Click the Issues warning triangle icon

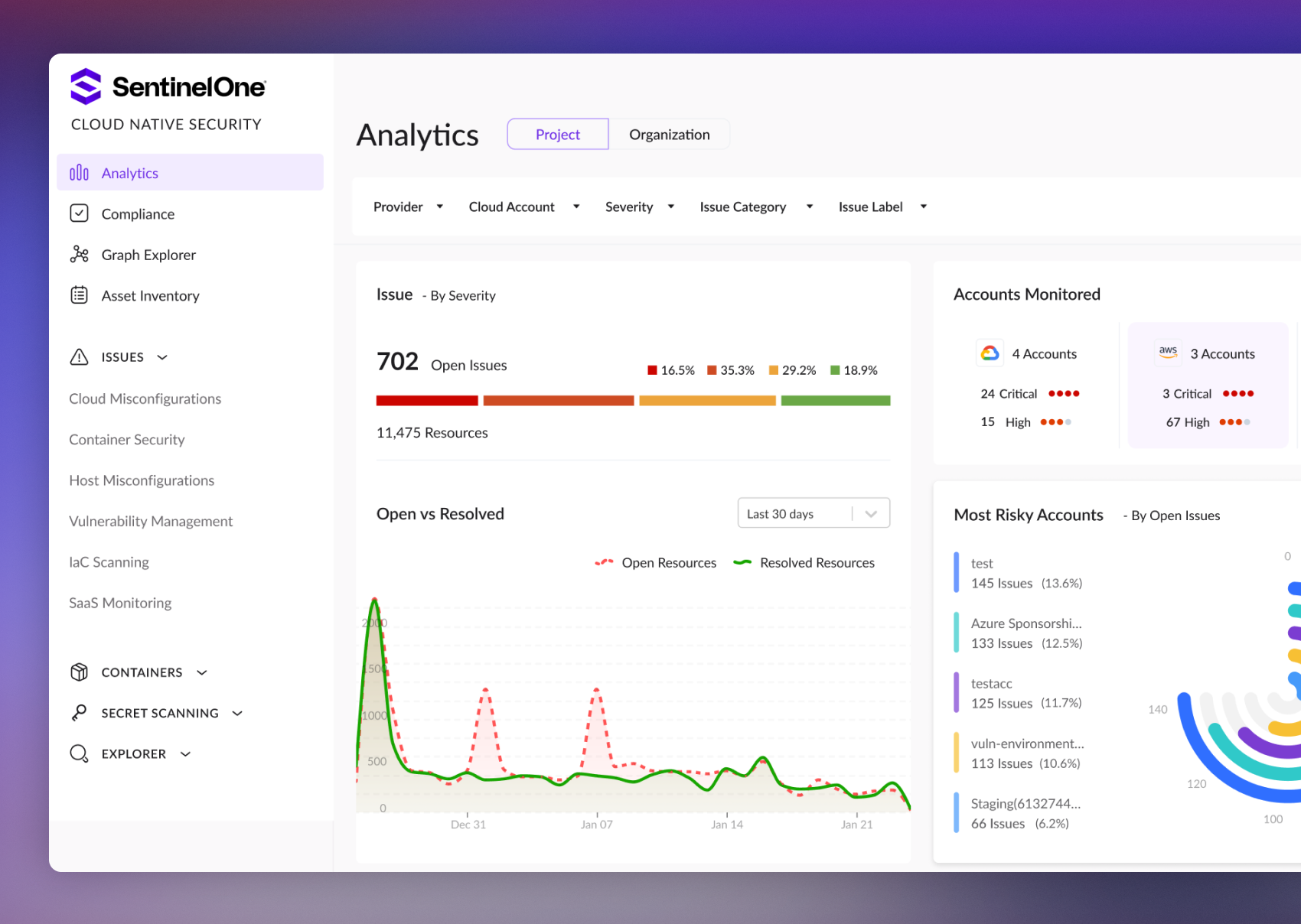79,357
